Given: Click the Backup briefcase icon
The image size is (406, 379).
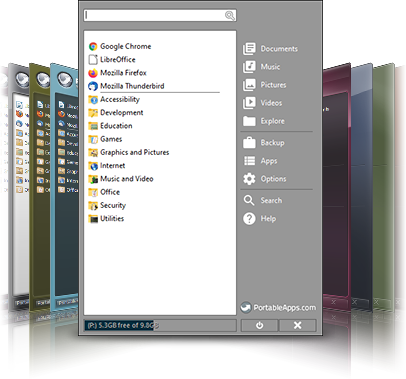Looking at the screenshot, I should click(x=249, y=143).
